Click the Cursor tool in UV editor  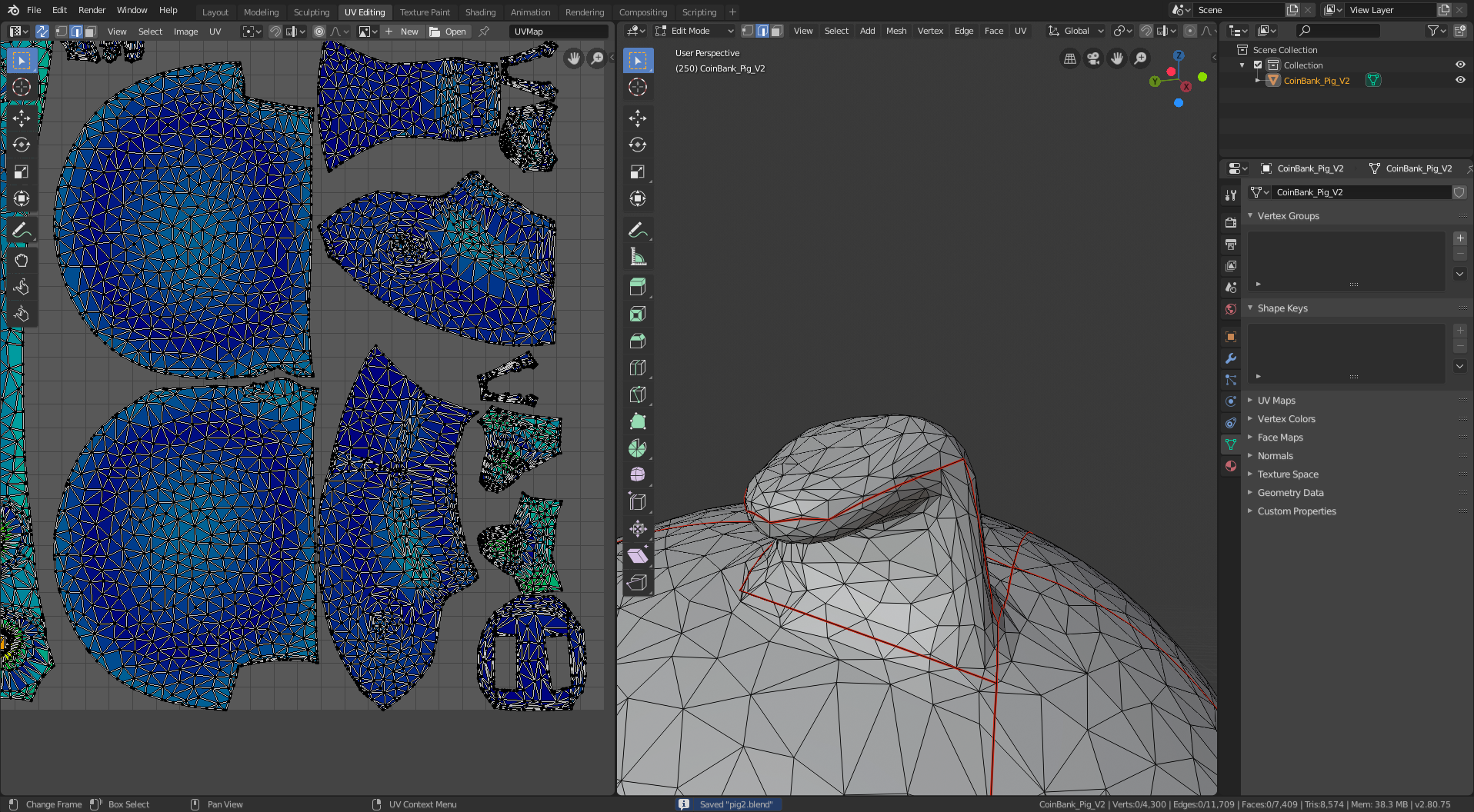22,87
